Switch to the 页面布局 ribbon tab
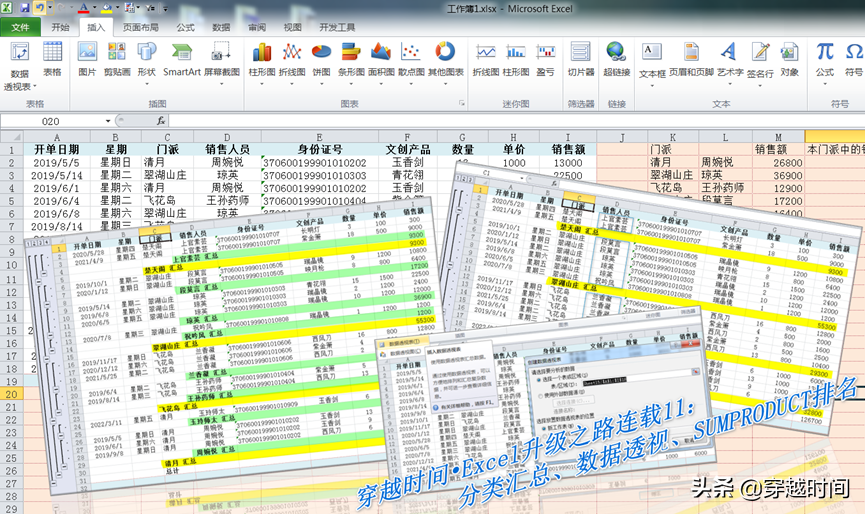The height and width of the screenshot is (514, 865). [x=140, y=27]
